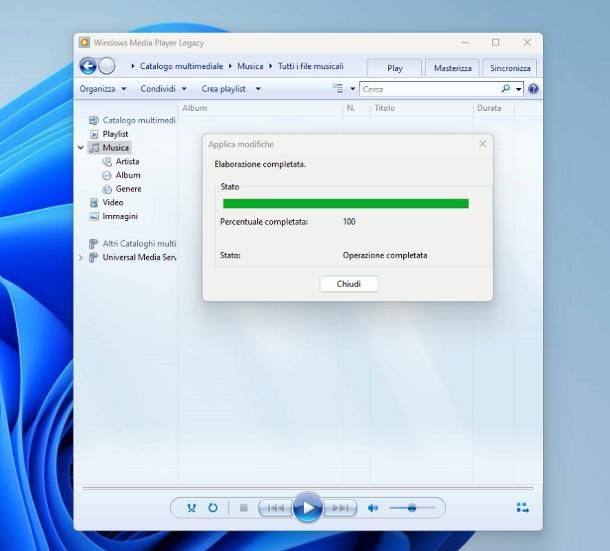Viewport: 610px width, 551px height.
Task: Click the Chiudi button
Action: [x=348, y=284]
